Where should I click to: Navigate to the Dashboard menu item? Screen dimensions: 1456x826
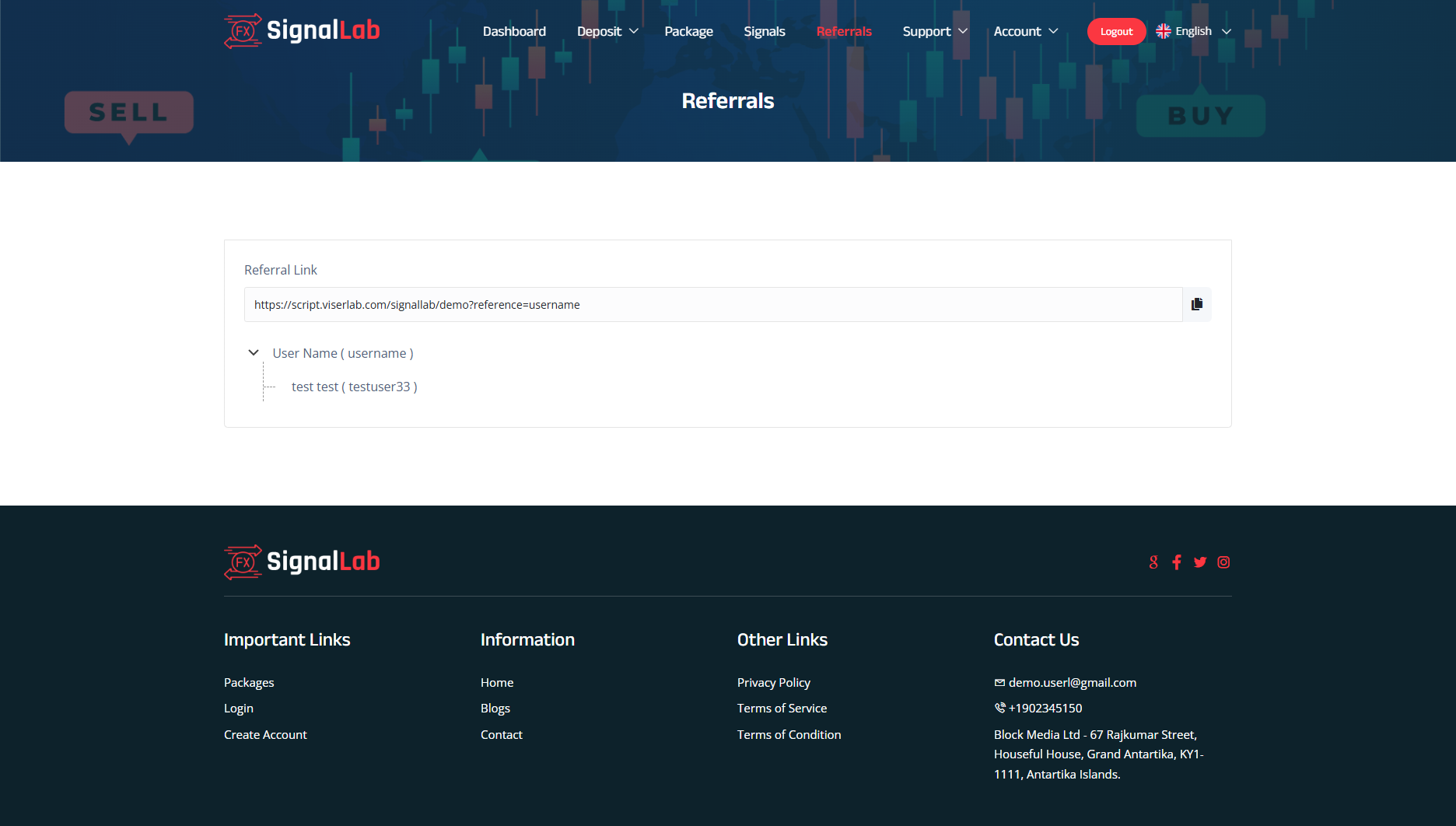[x=514, y=31]
